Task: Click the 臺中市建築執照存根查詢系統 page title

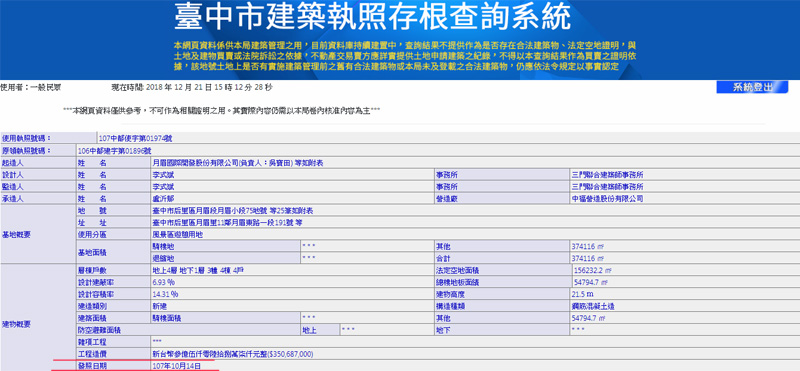Action: tap(372, 17)
